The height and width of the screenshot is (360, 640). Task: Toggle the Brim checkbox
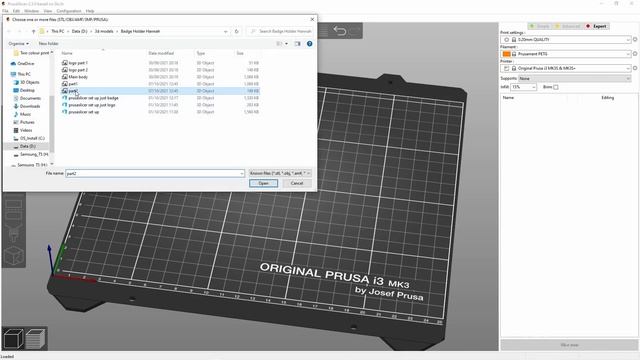(556, 87)
